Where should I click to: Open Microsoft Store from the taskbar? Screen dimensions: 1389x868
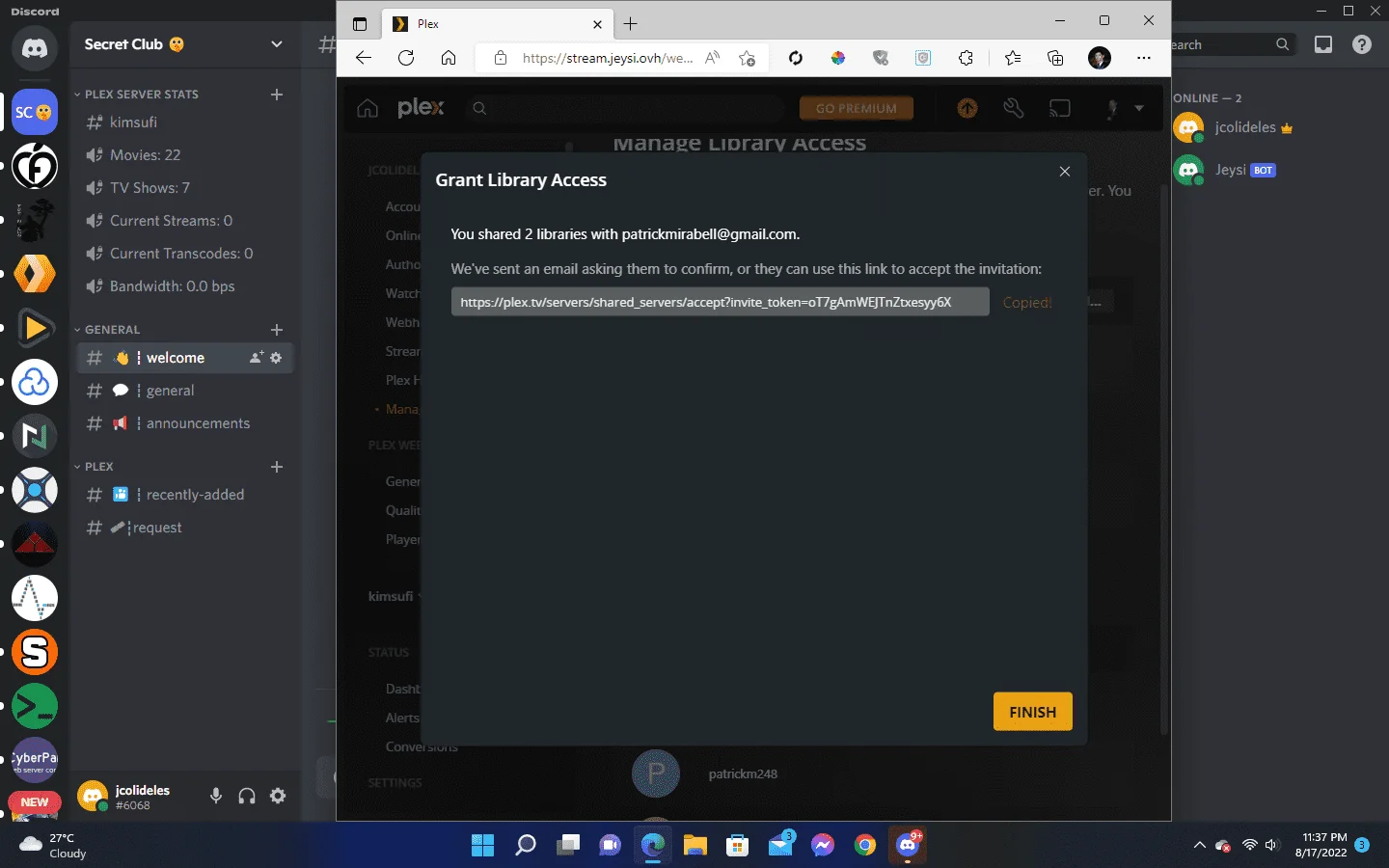point(738,845)
